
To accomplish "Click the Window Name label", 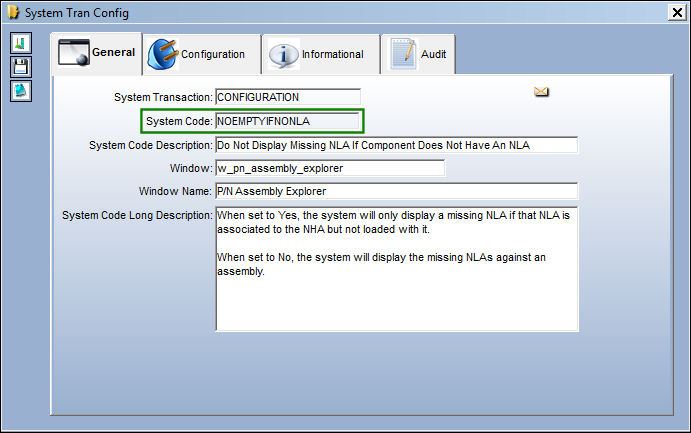I will click(x=175, y=191).
